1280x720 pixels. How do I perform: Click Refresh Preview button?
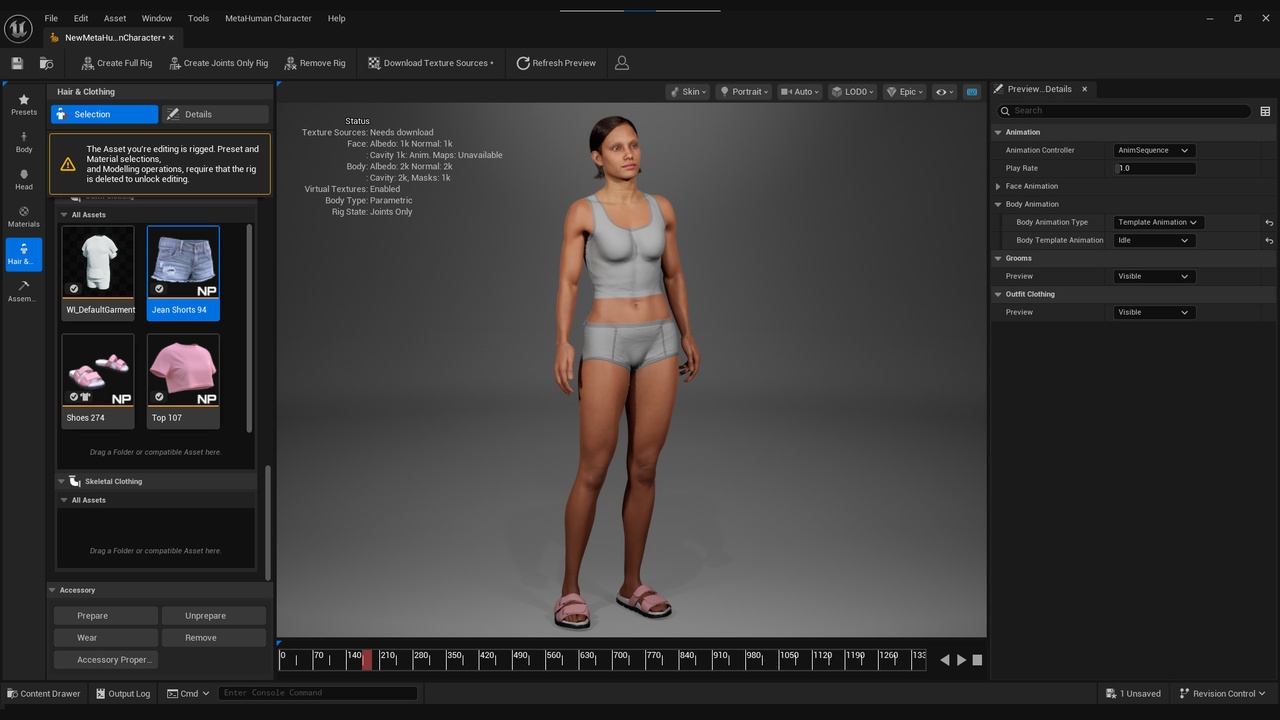coord(556,63)
